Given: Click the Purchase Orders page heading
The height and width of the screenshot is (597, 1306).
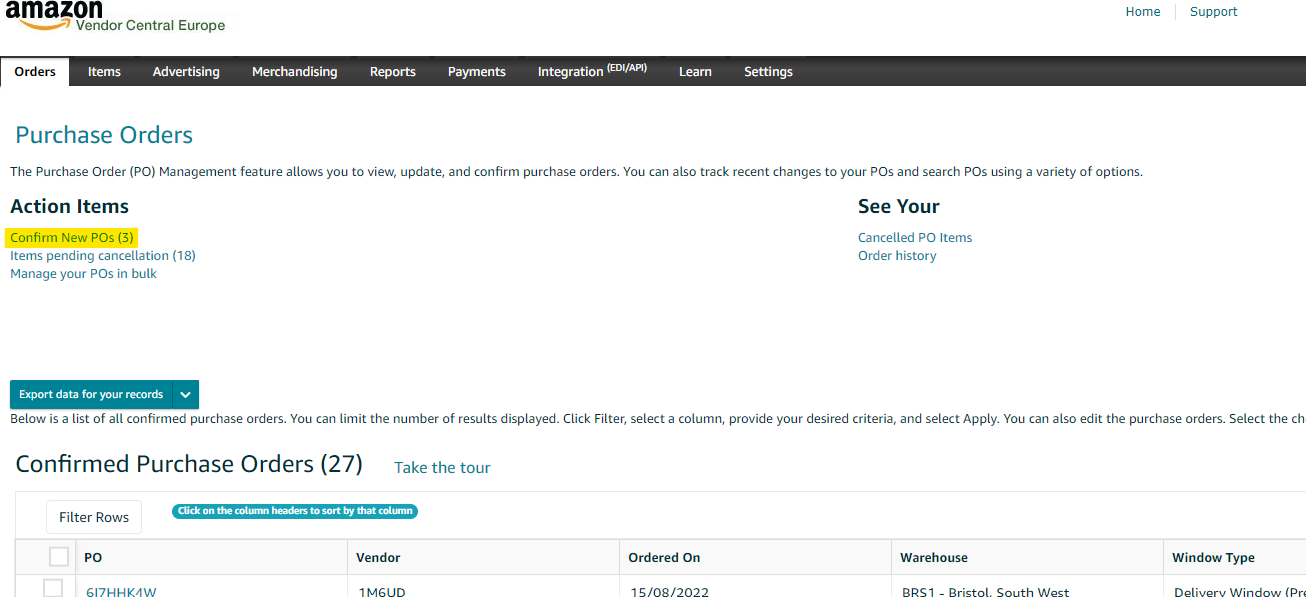Looking at the screenshot, I should (x=104, y=135).
